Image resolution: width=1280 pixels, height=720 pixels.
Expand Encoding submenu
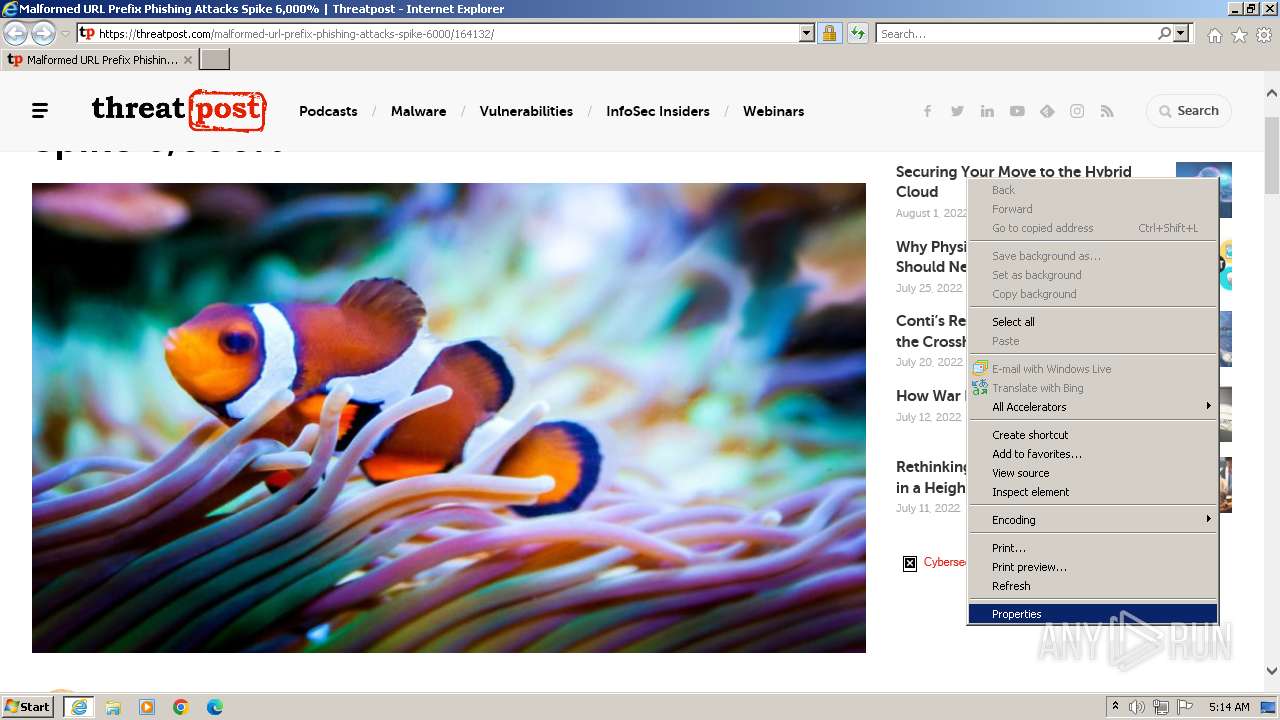click(x=1093, y=520)
